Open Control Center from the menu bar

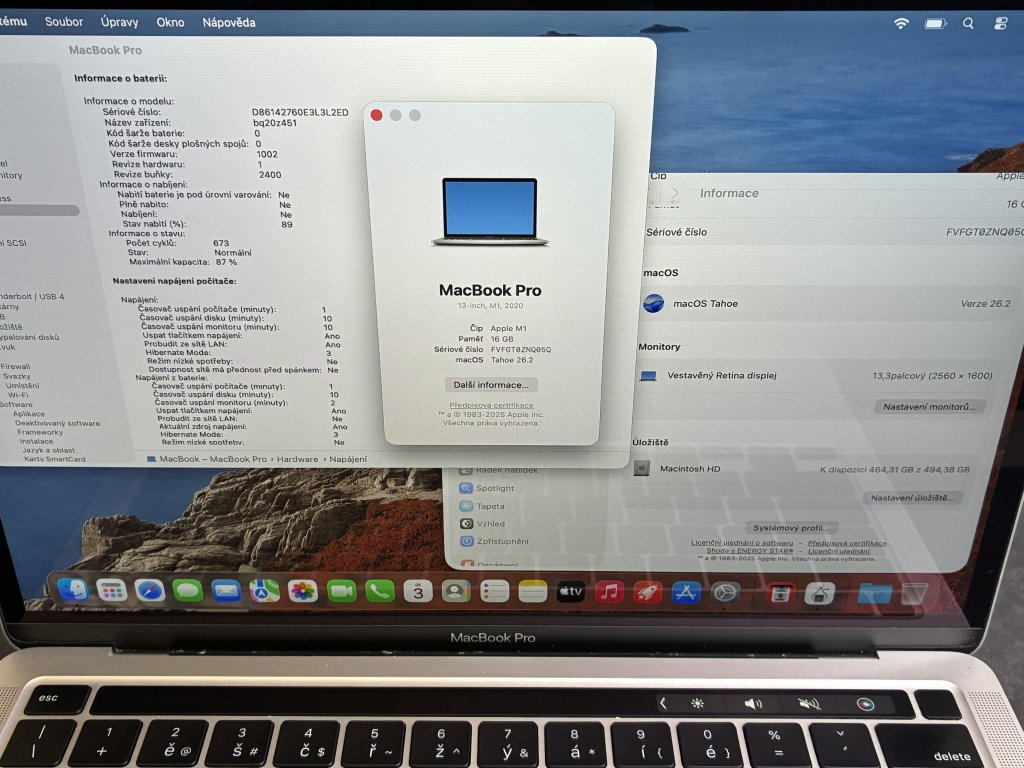point(1000,24)
